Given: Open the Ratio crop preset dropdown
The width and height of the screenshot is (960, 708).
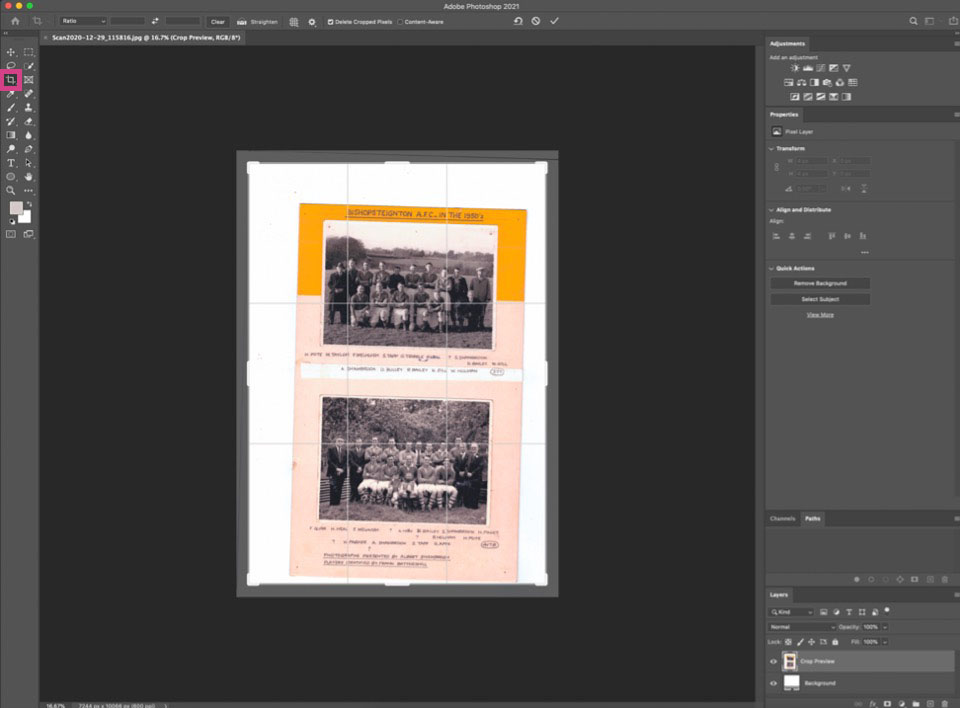Looking at the screenshot, I should point(83,21).
